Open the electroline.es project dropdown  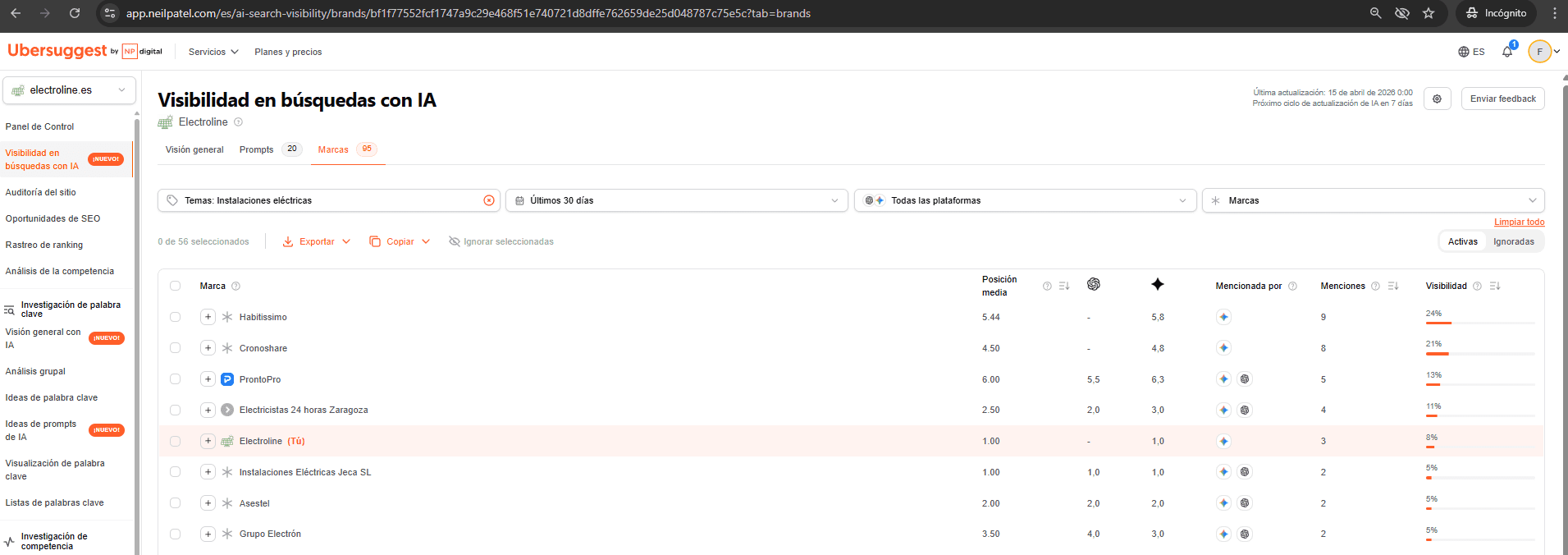tap(69, 90)
